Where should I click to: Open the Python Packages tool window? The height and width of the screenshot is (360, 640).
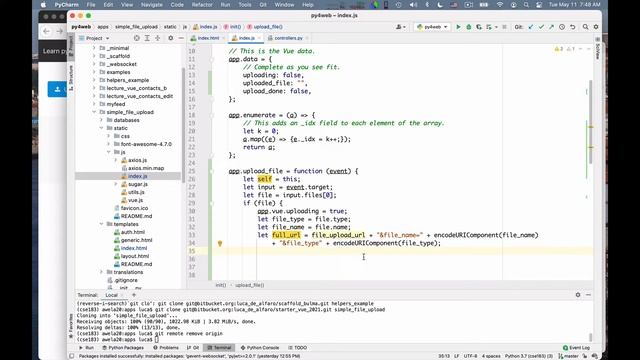click(123, 348)
